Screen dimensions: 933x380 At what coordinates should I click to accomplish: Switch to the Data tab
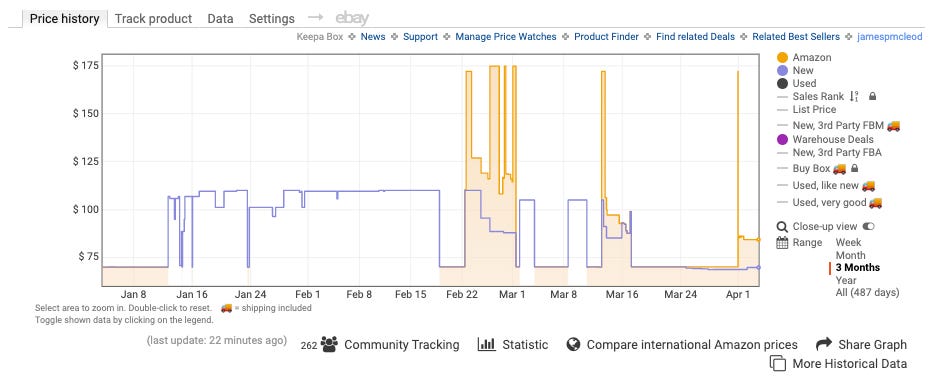coord(220,18)
